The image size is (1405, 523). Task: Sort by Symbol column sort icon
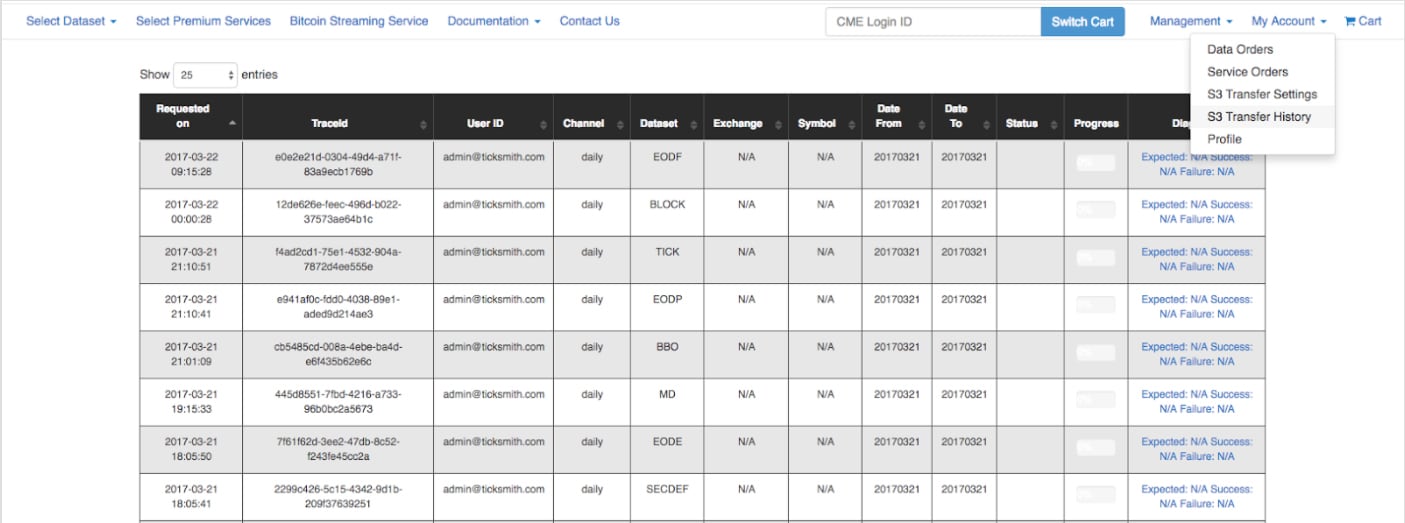pyautogui.click(x=851, y=124)
